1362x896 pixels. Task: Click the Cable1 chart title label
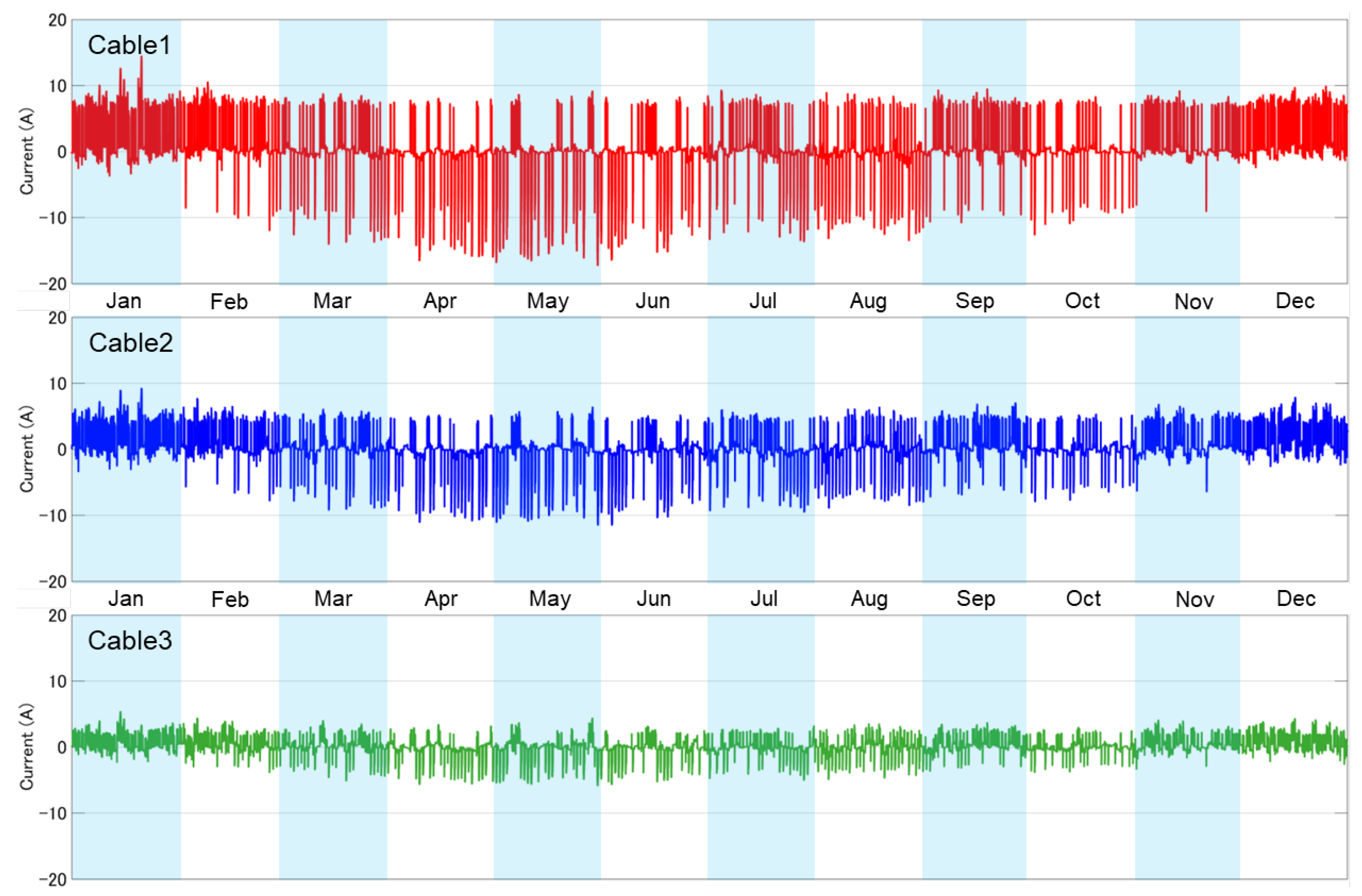coord(129,45)
